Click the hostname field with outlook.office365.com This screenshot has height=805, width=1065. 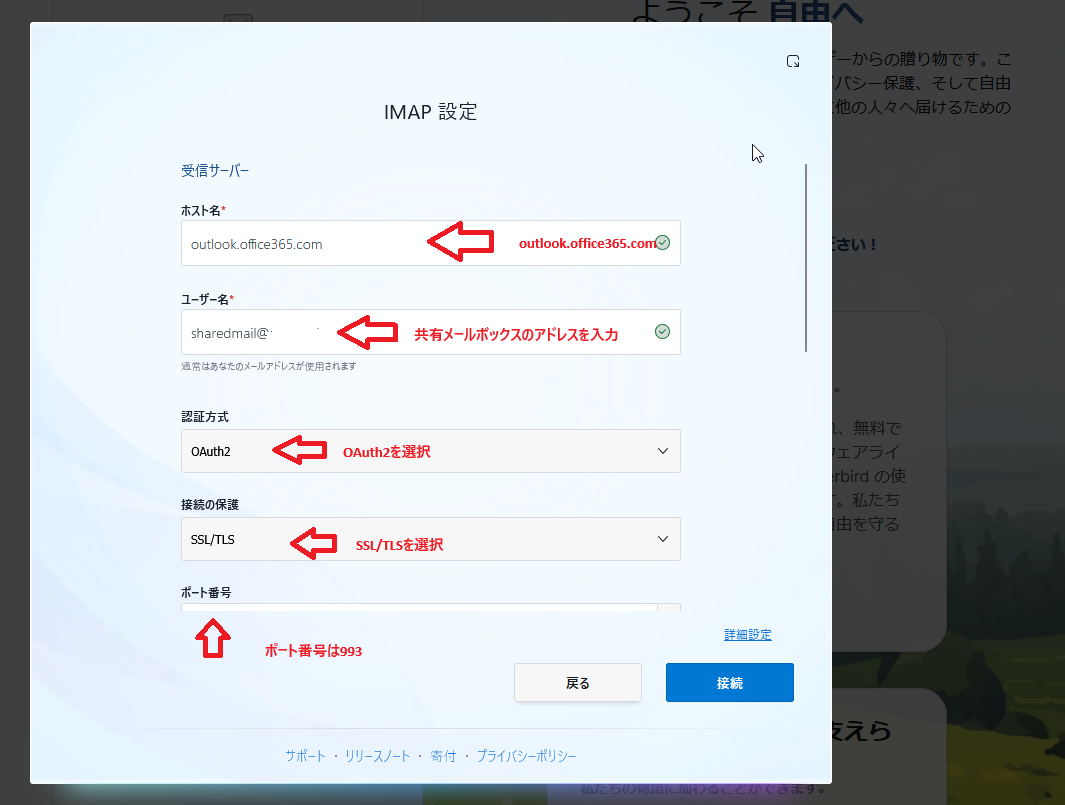[x=431, y=243]
